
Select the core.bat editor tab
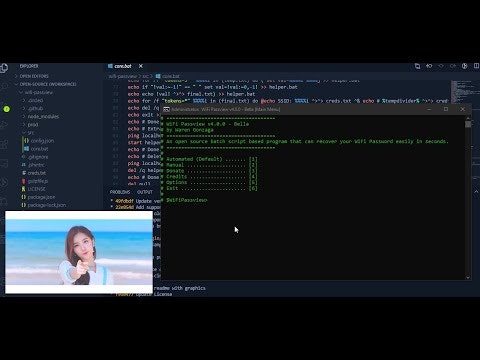(x=123, y=66)
